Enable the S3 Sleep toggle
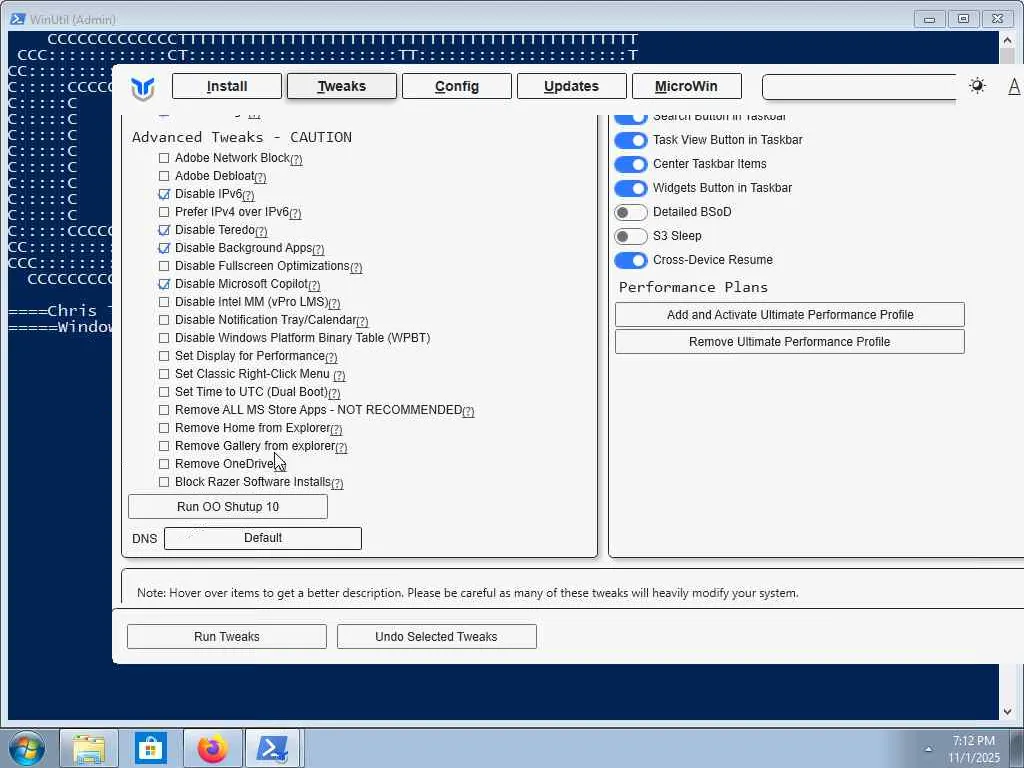The width and height of the screenshot is (1024, 768). (x=631, y=236)
